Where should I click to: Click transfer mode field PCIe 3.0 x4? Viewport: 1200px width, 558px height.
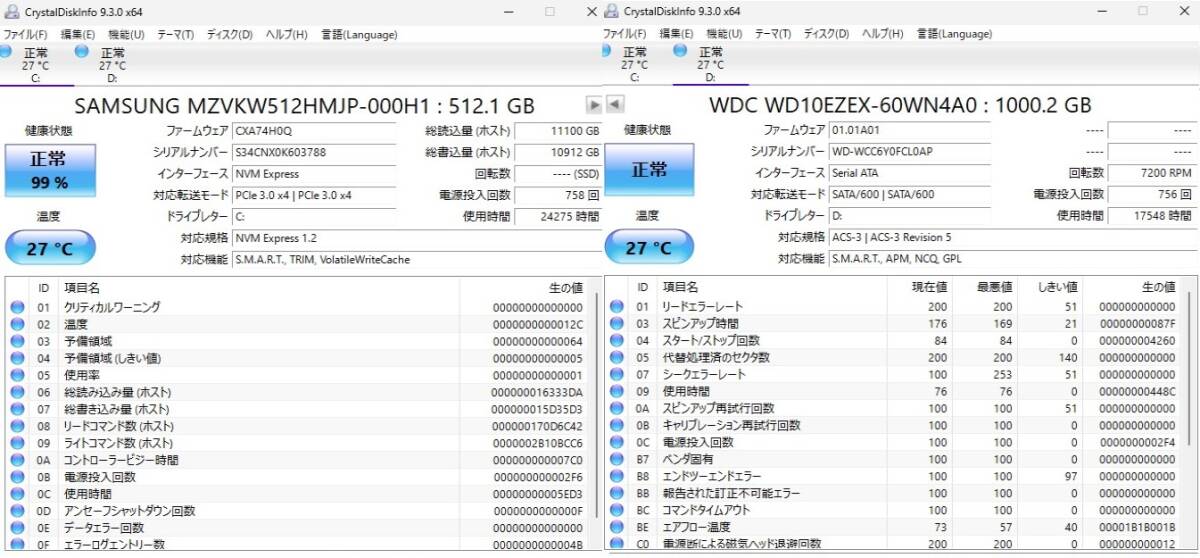[313, 195]
